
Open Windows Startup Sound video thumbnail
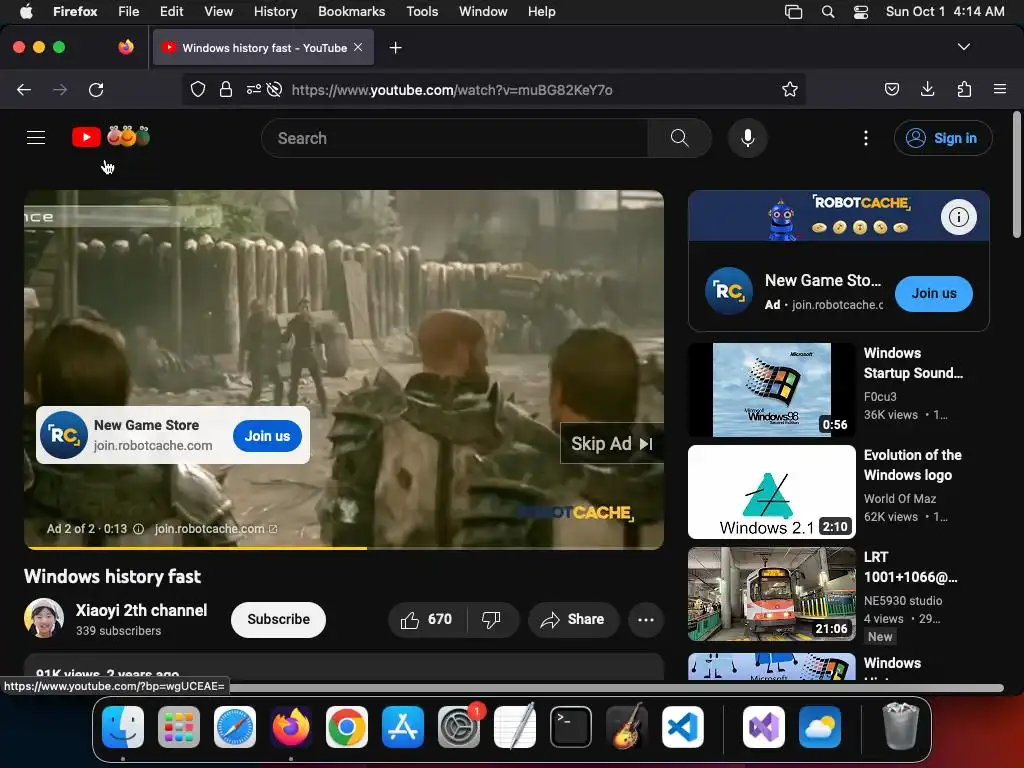(x=771, y=390)
